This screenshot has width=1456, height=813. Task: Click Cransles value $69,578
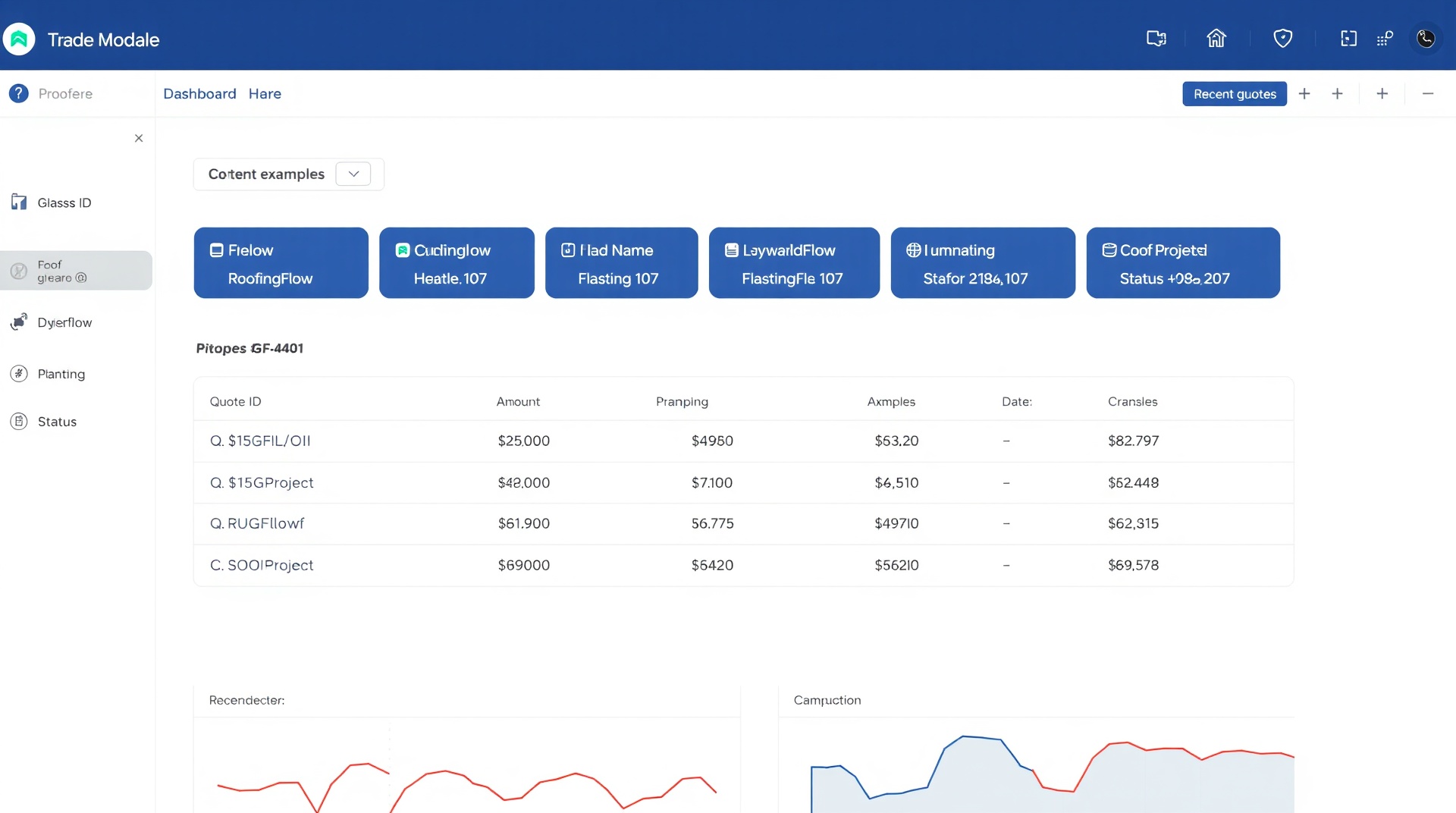pyautogui.click(x=1133, y=565)
